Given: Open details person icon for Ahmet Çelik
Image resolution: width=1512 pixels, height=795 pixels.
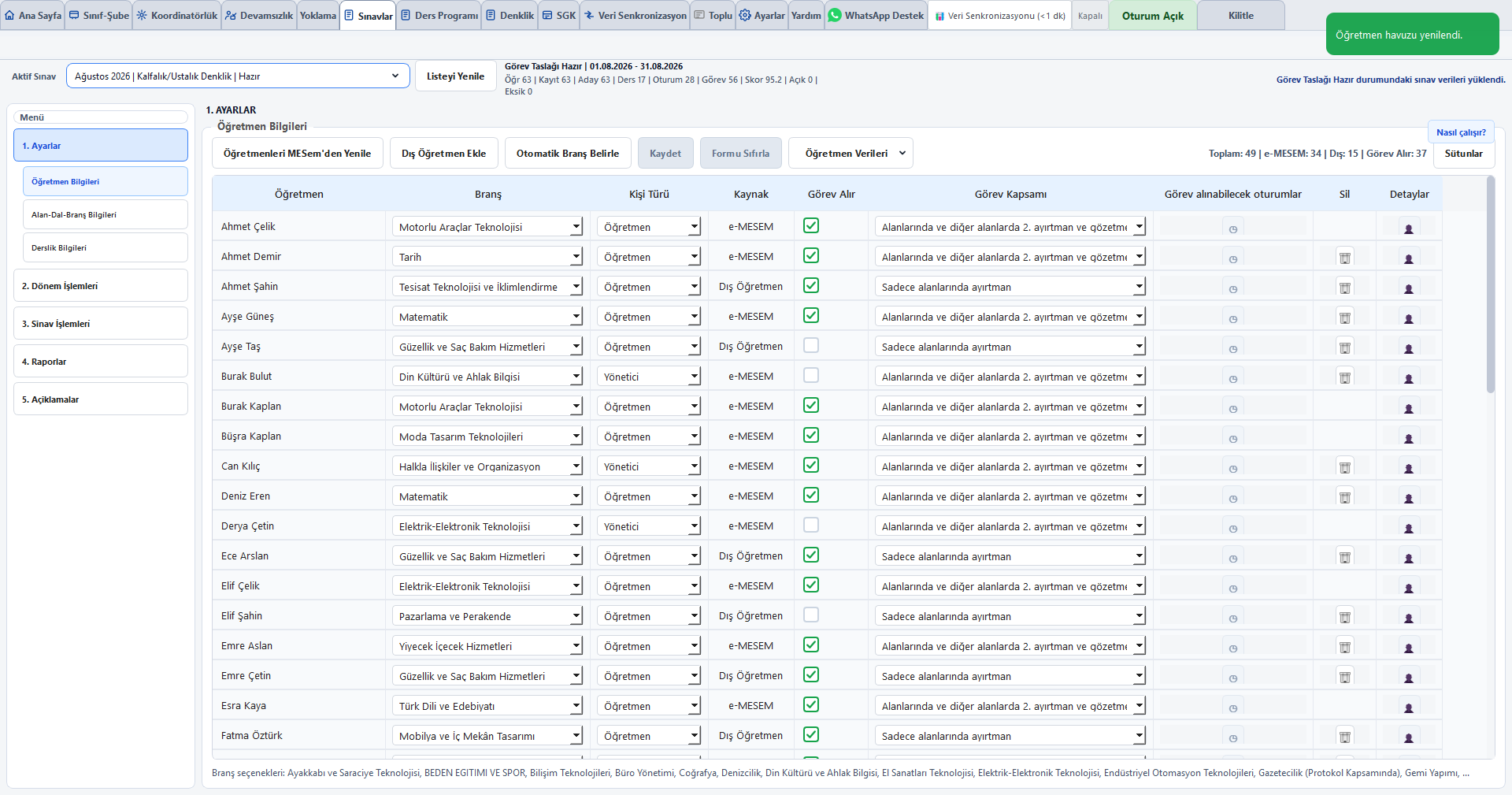Looking at the screenshot, I should (1409, 227).
